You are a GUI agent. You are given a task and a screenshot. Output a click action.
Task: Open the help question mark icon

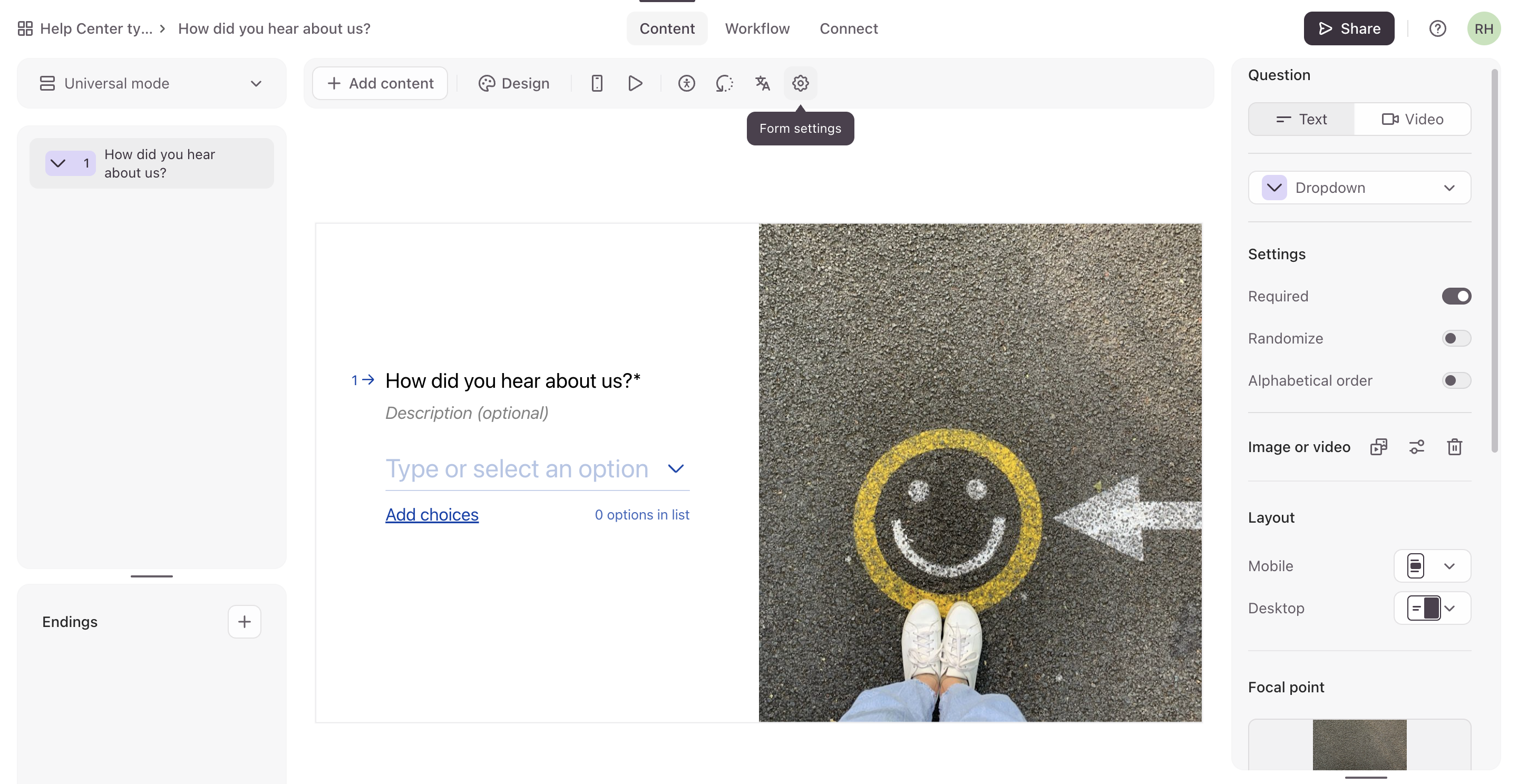tap(1437, 28)
